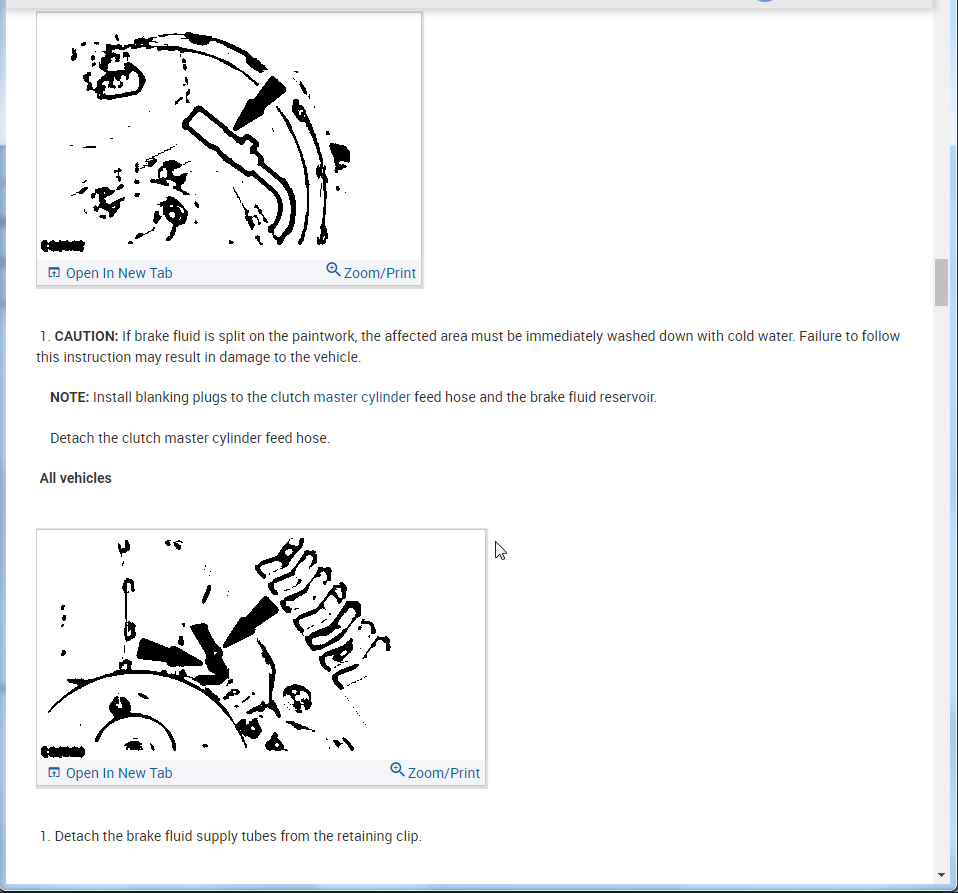
Task: Click 'Detach the clutch master cylinder feed hose.'
Action: coord(190,438)
